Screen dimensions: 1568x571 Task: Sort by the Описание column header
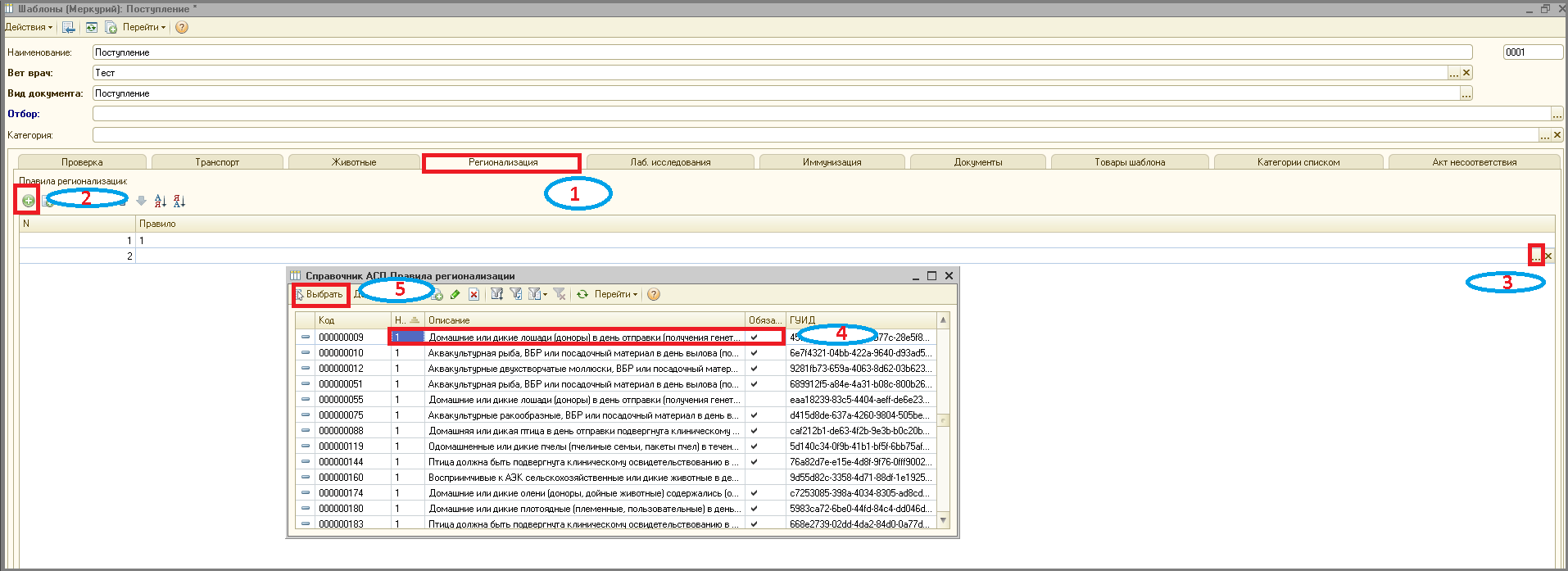pyautogui.click(x=585, y=320)
